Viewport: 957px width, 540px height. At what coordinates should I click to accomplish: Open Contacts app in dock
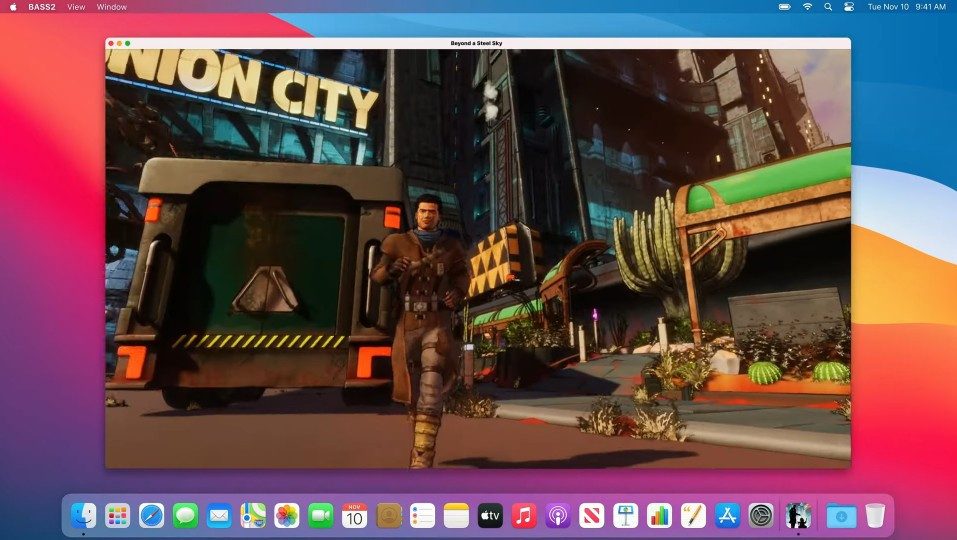[389, 516]
